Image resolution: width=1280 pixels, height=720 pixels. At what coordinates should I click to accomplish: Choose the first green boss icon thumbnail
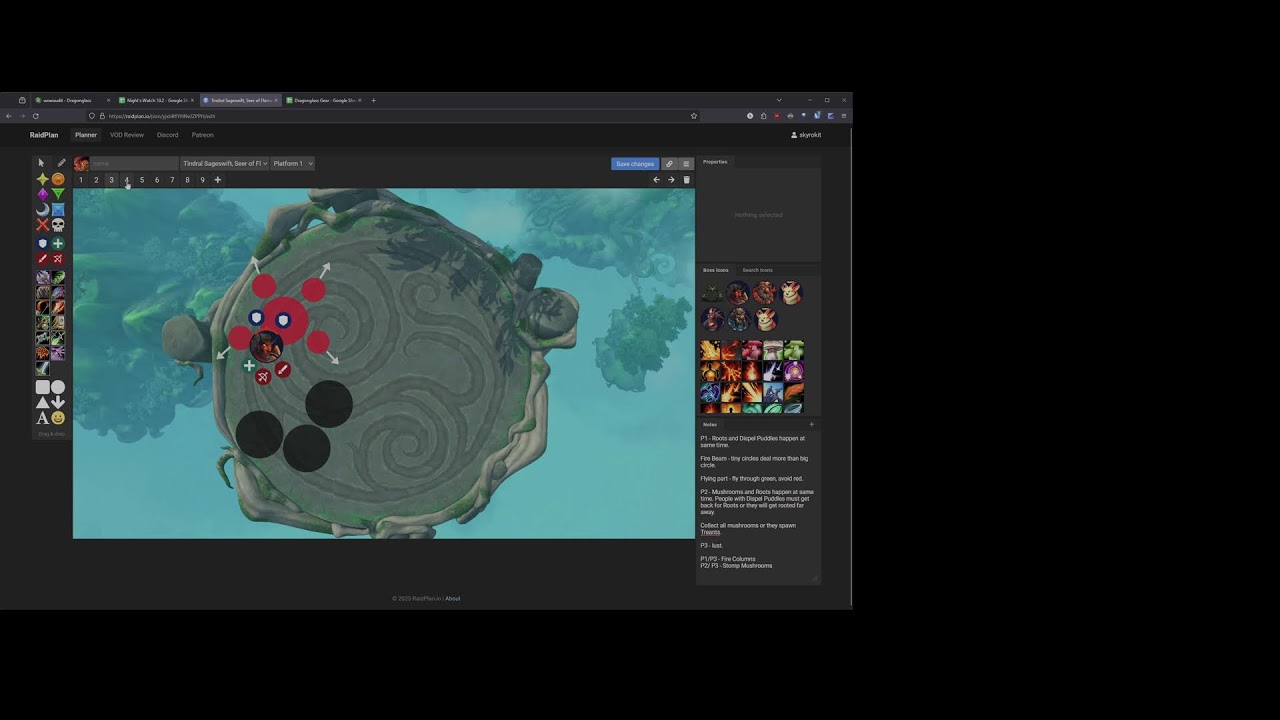coord(712,293)
